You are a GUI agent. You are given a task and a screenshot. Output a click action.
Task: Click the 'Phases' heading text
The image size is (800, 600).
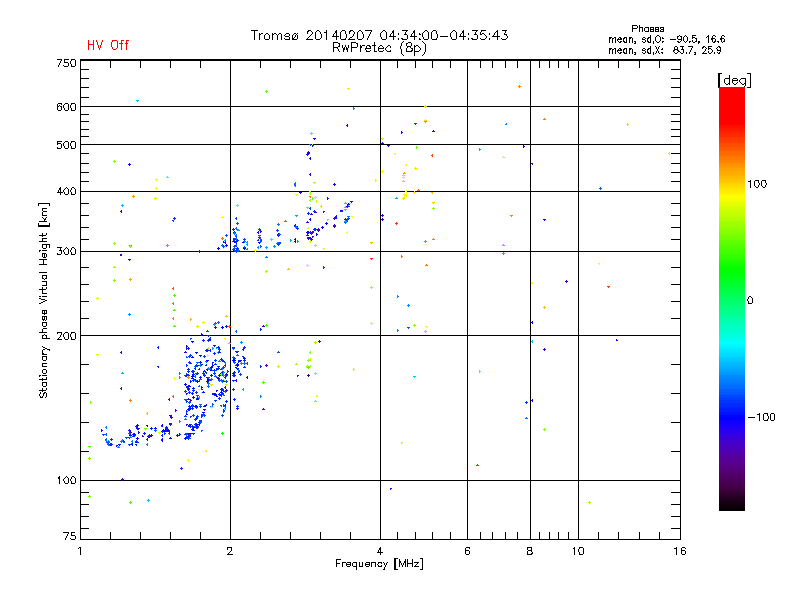pos(647,29)
